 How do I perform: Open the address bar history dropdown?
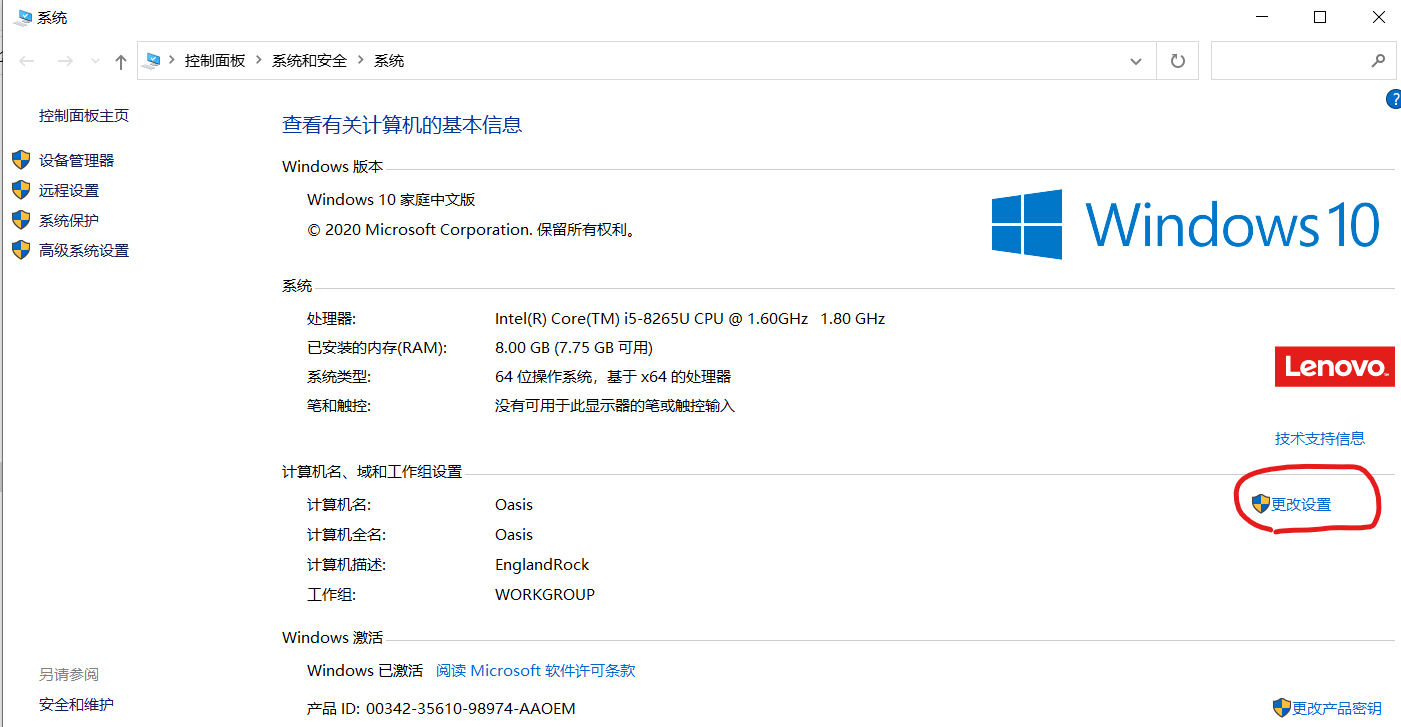pyautogui.click(x=1136, y=61)
